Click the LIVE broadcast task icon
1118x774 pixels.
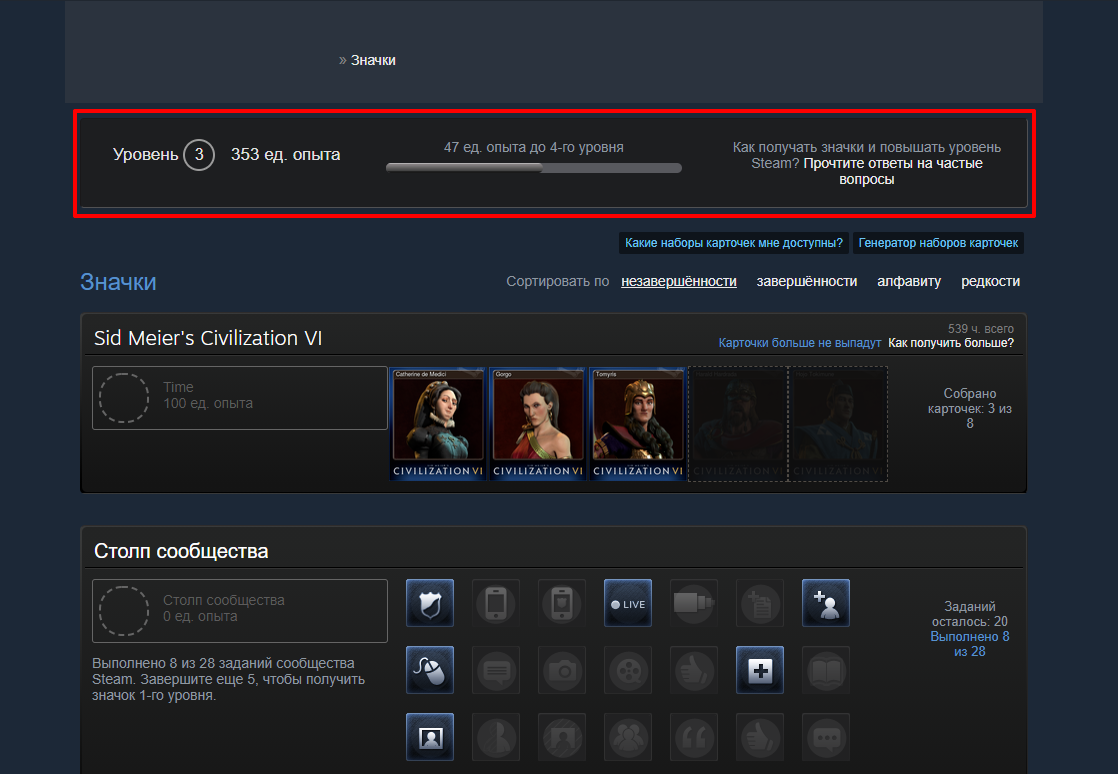[x=628, y=603]
